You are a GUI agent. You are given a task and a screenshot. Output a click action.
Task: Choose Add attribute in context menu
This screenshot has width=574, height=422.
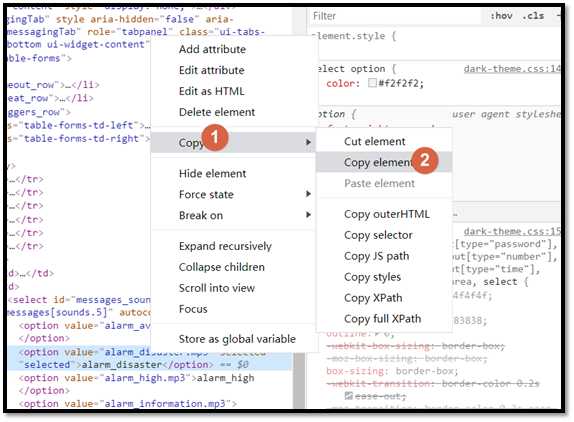(x=212, y=49)
